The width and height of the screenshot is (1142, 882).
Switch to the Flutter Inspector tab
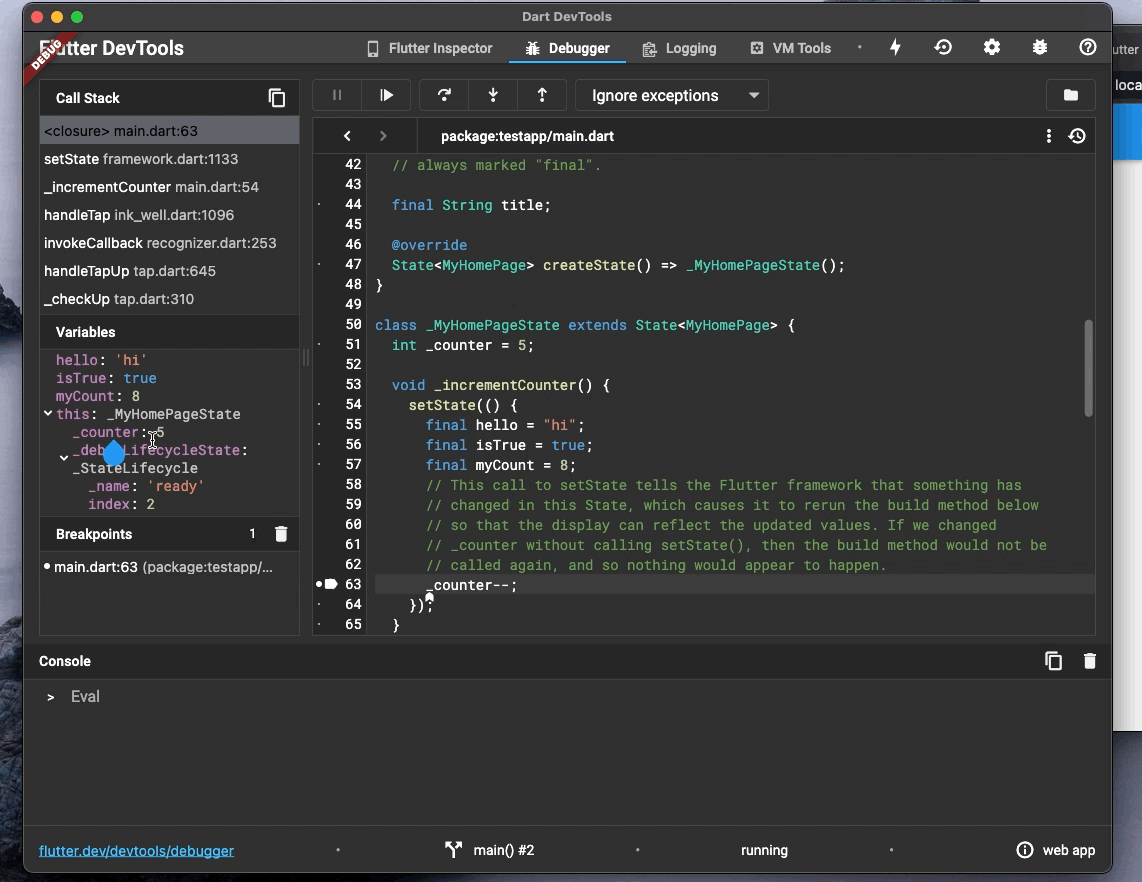(430, 48)
